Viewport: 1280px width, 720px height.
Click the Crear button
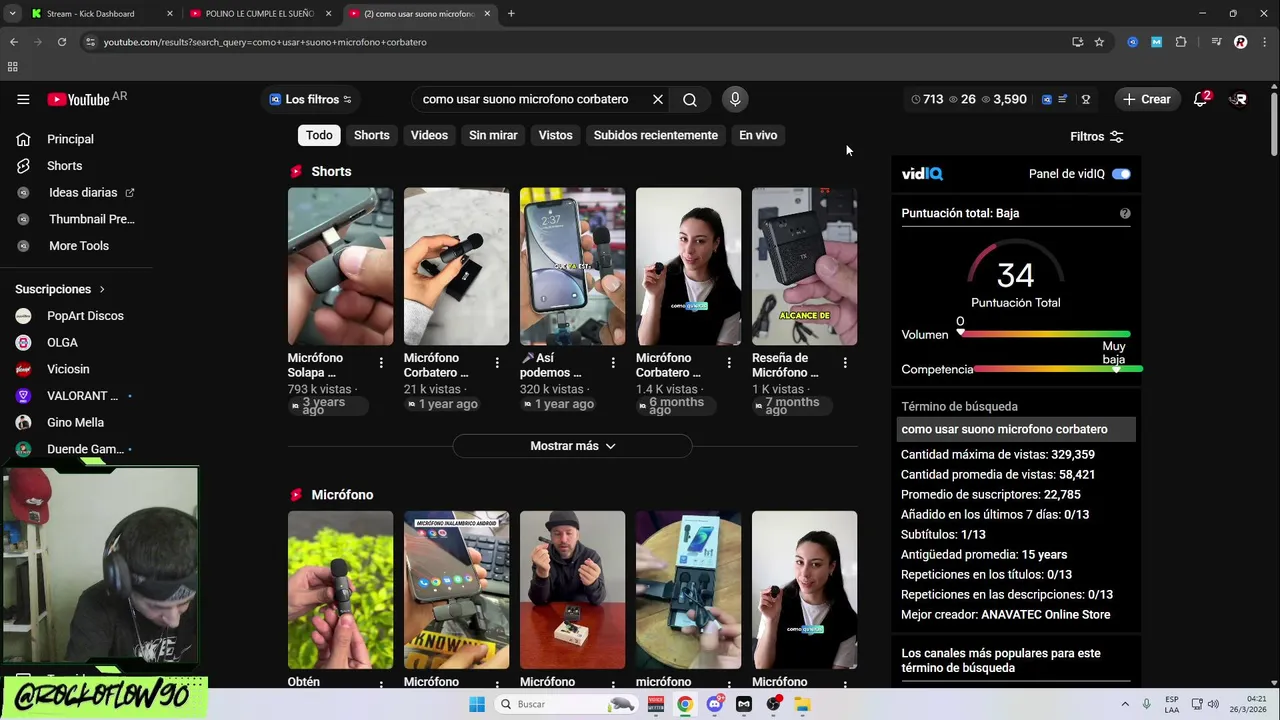pos(1146,99)
